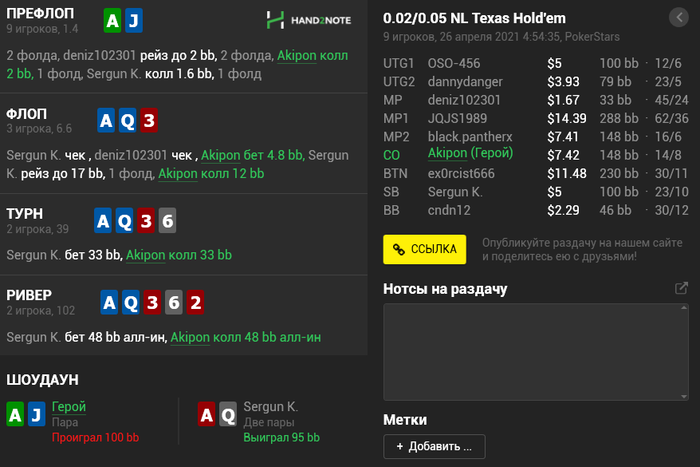Select player deniz102301 in the list
This screenshot has width=700, height=467.
(464, 100)
